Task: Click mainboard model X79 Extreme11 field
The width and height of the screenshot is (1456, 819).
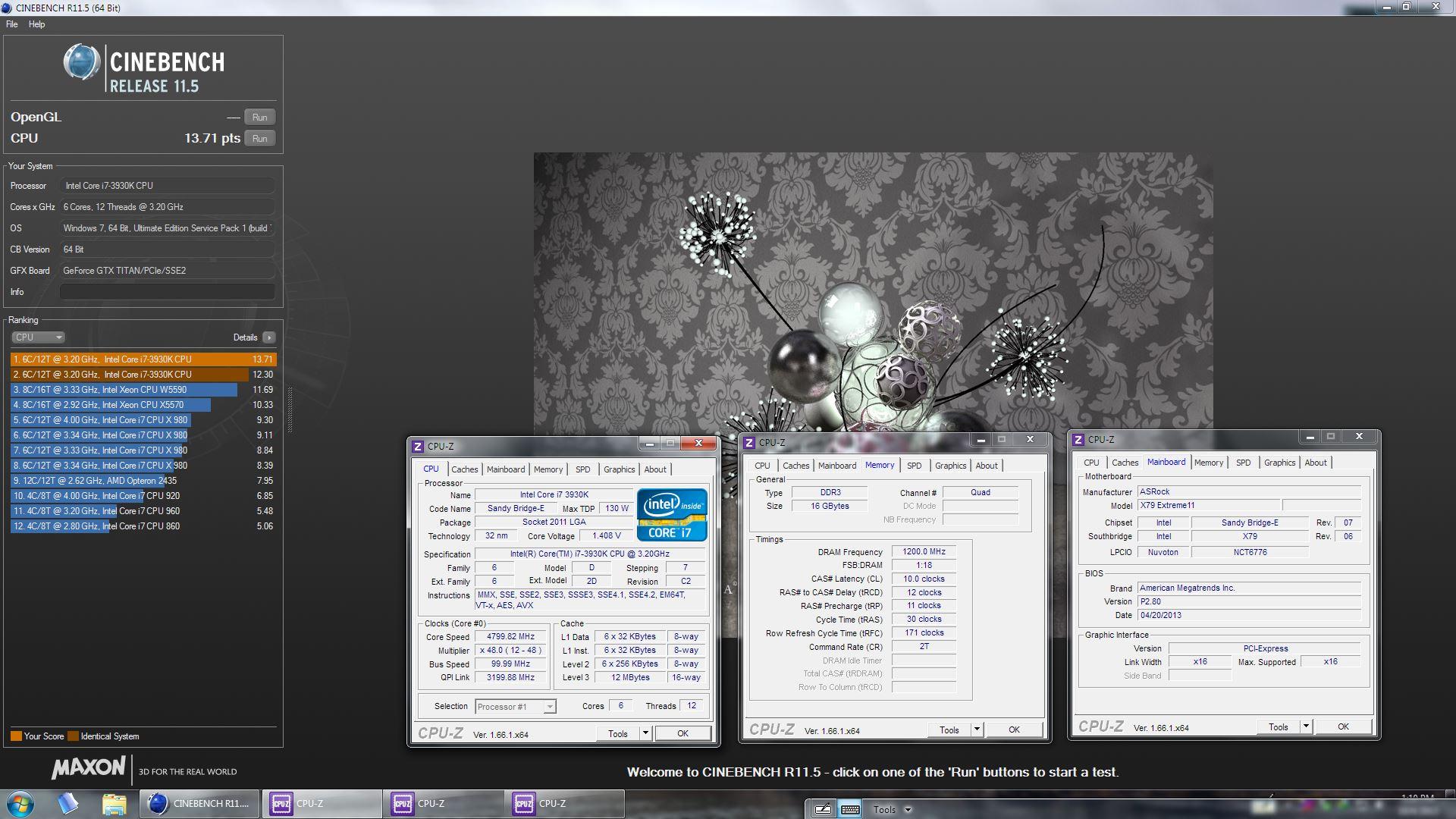Action: (1209, 506)
